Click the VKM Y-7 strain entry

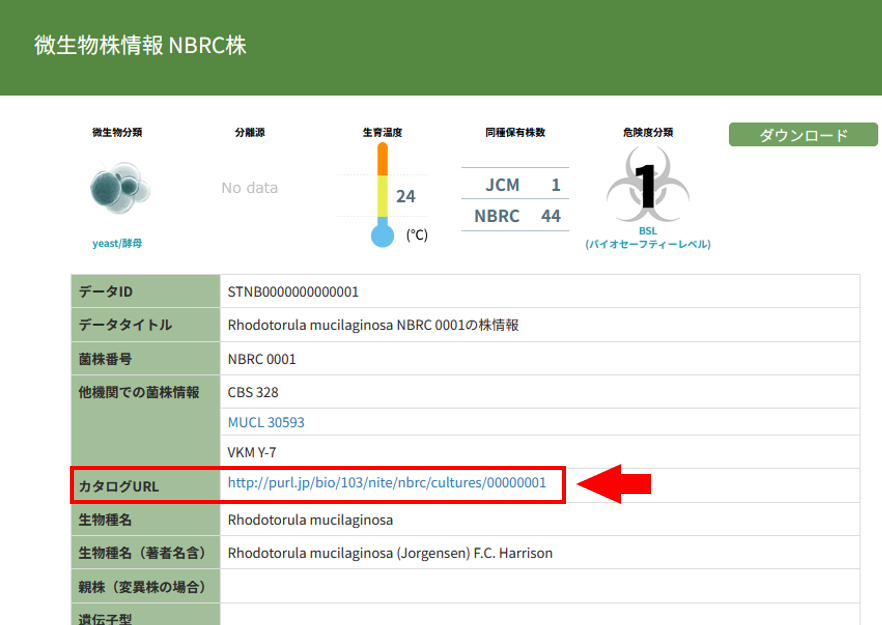pos(252,452)
